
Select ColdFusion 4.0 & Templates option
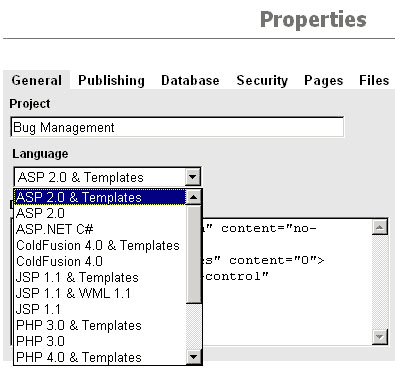click(100, 245)
